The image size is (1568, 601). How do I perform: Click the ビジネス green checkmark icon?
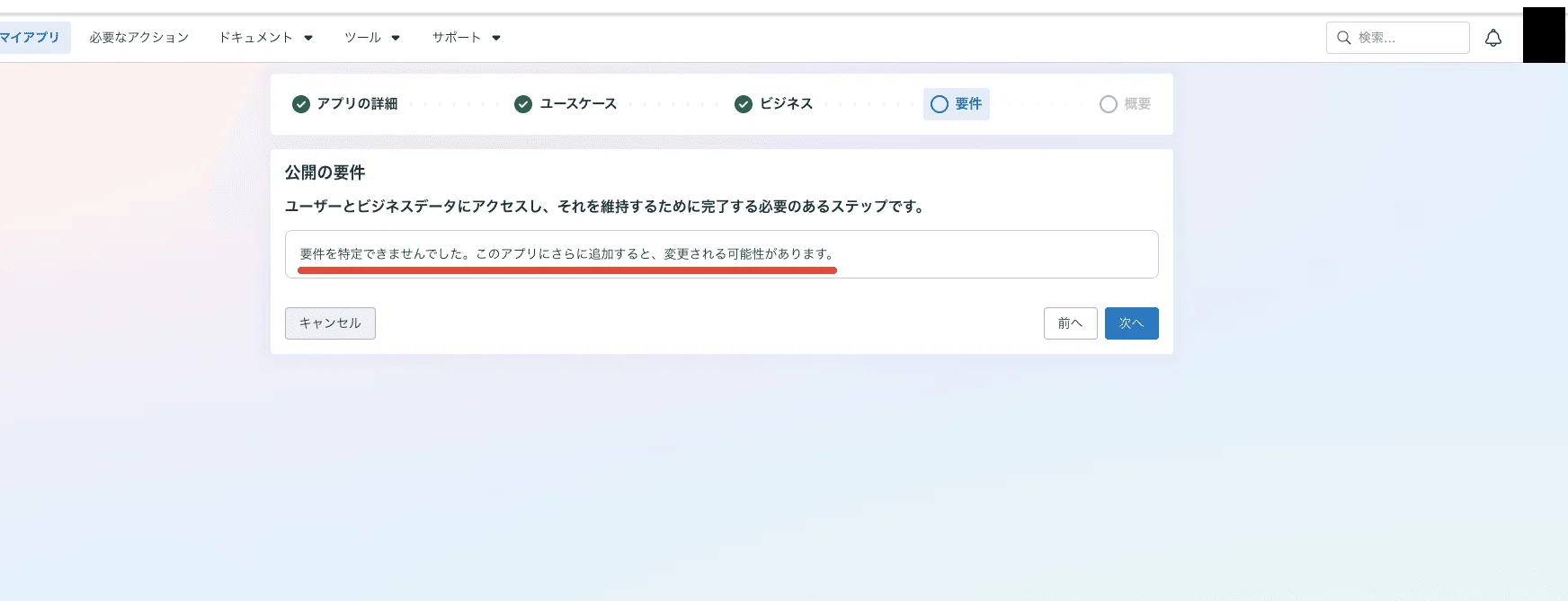tap(744, 104)
